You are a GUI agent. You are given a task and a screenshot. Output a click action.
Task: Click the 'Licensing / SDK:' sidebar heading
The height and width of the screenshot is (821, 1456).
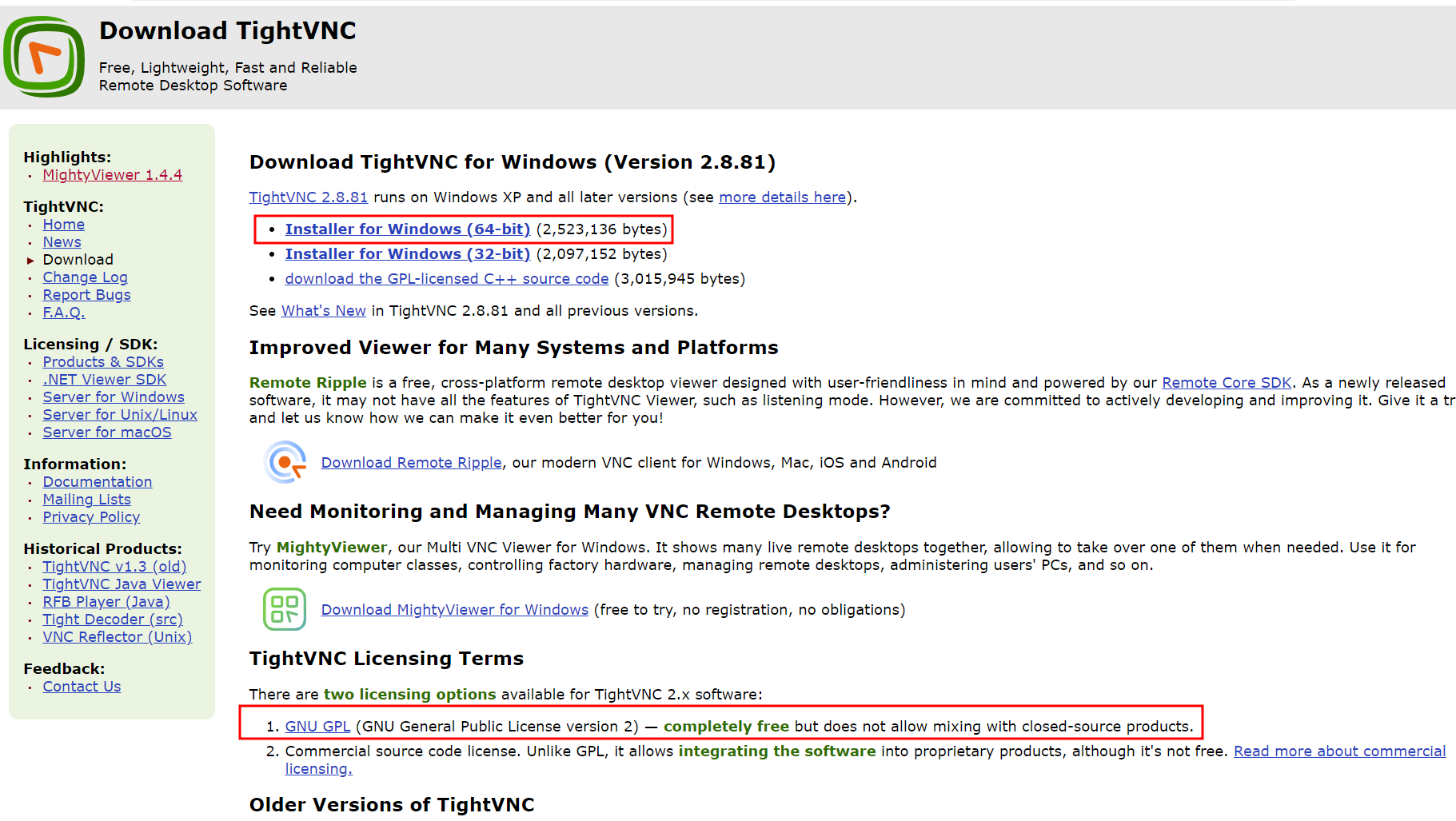(91, 345)
